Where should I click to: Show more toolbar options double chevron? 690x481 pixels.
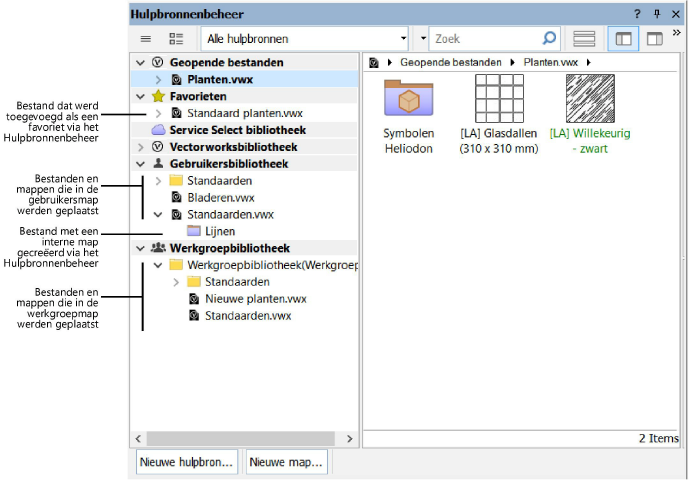[x=676, y=33]
